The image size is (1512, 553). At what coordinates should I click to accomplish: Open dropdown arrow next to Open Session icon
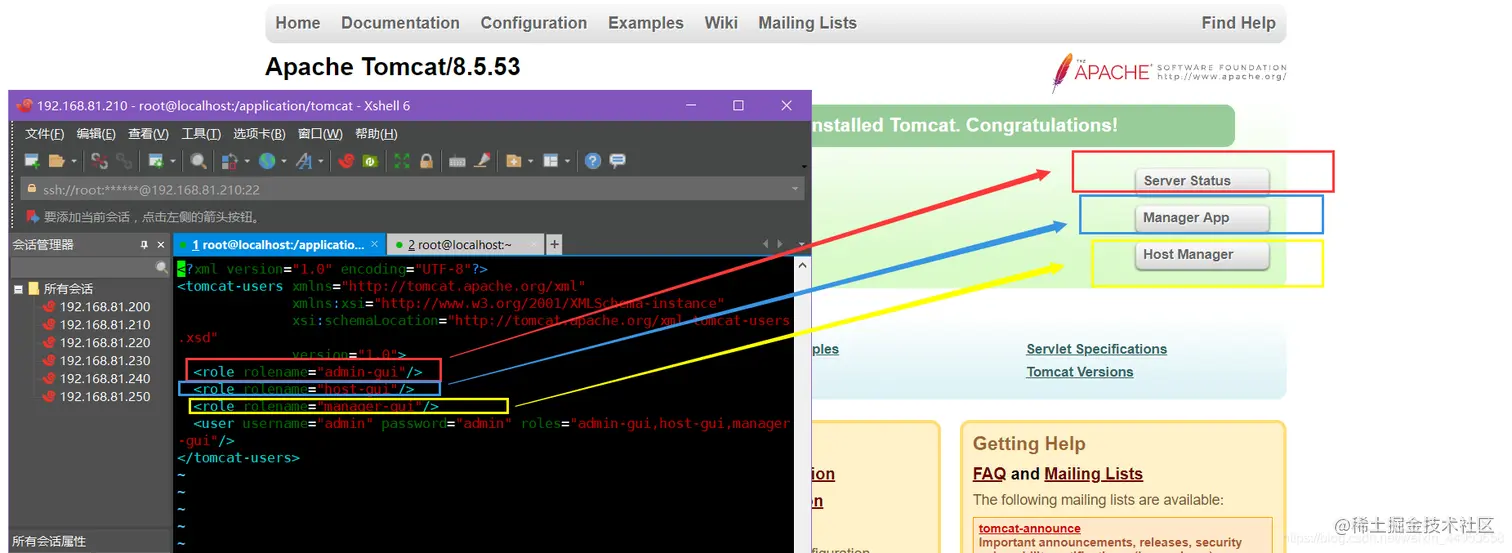click(74, 161)
